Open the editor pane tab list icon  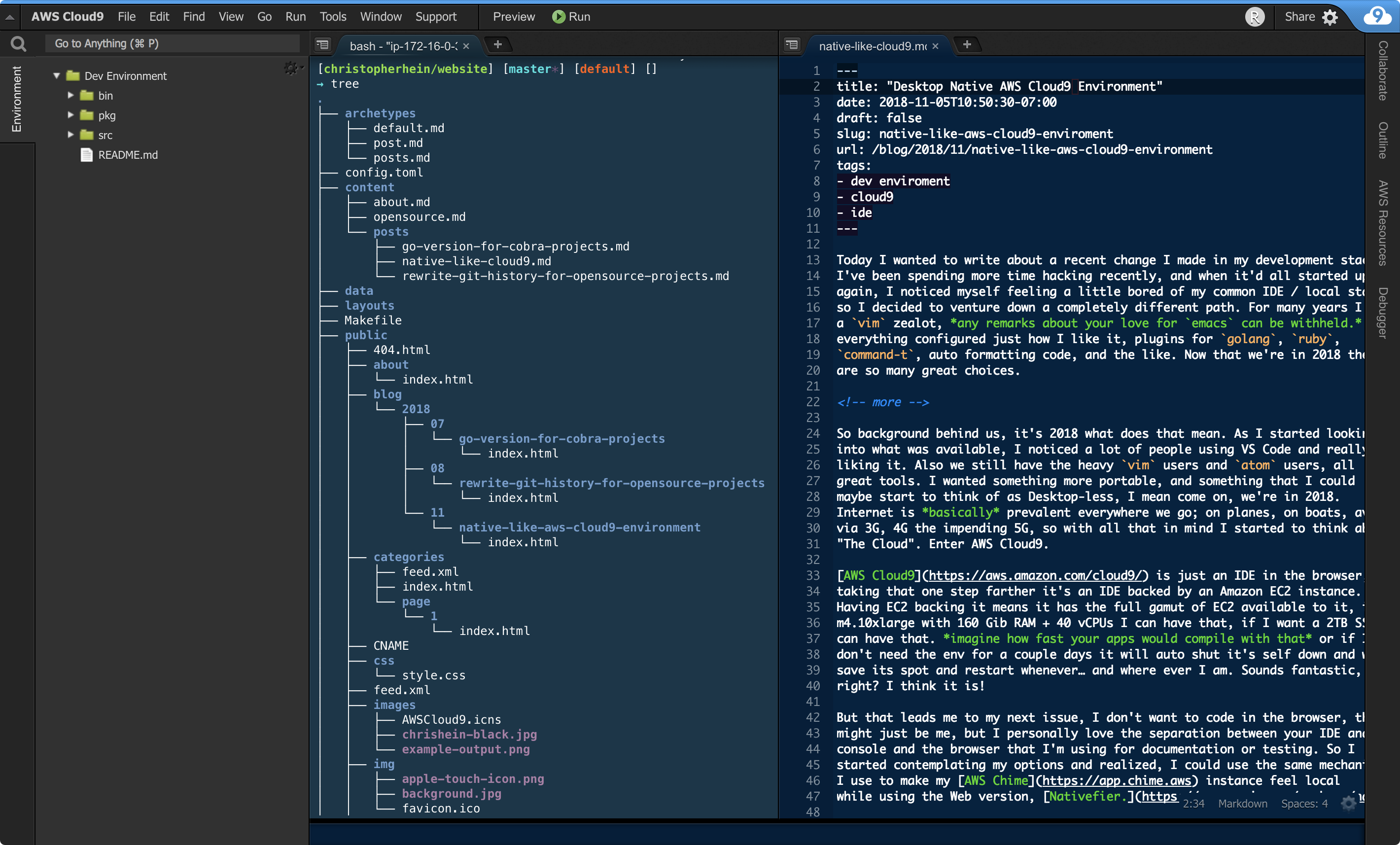click(x=792, y=45)
